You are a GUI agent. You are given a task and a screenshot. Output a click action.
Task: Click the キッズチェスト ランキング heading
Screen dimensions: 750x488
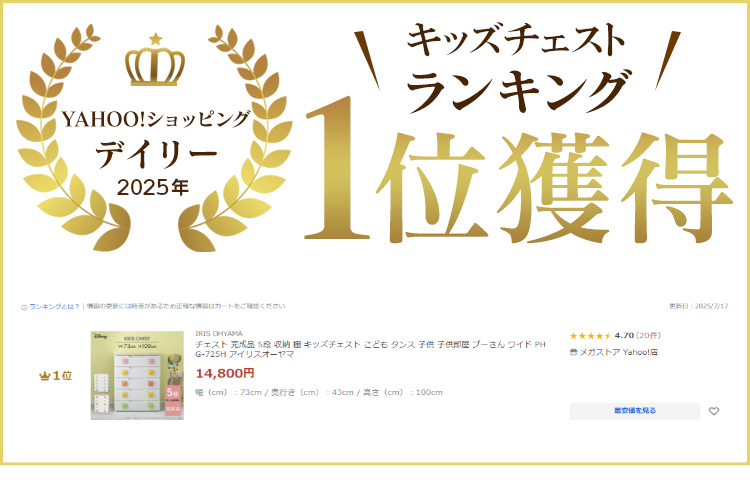click(518, 67)
